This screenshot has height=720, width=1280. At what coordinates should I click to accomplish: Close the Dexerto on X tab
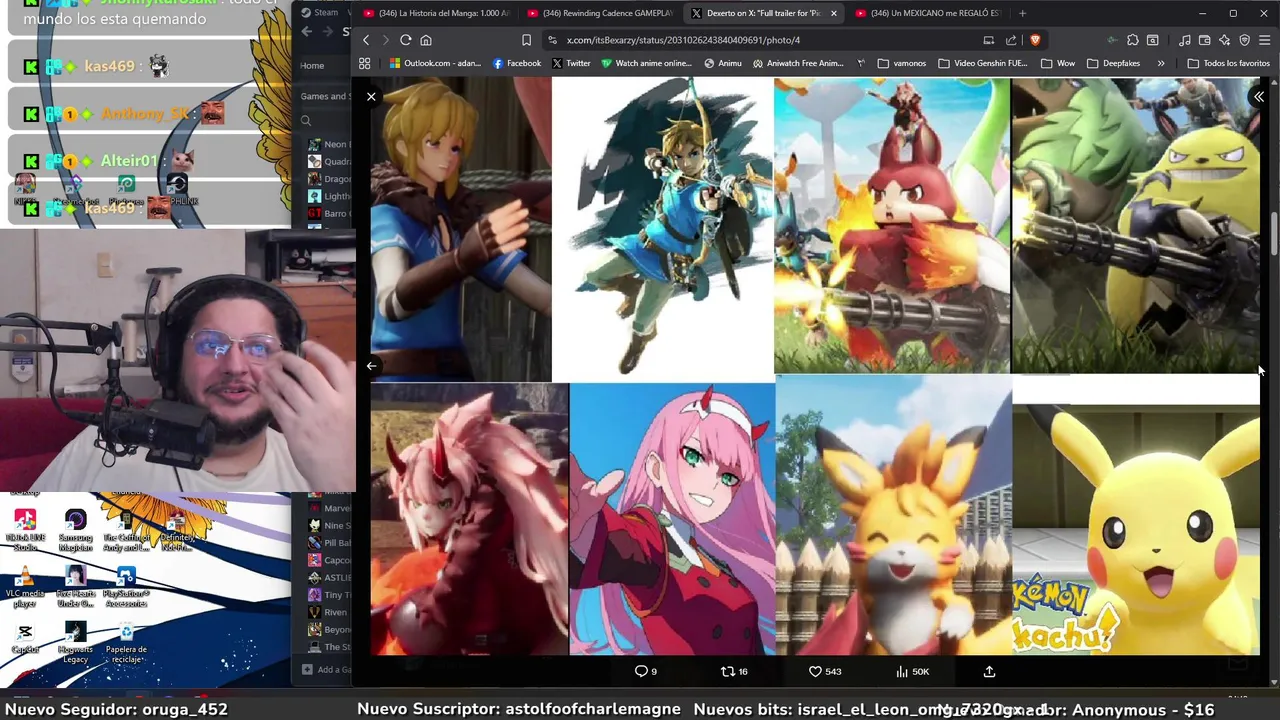[x=833, y=13]
